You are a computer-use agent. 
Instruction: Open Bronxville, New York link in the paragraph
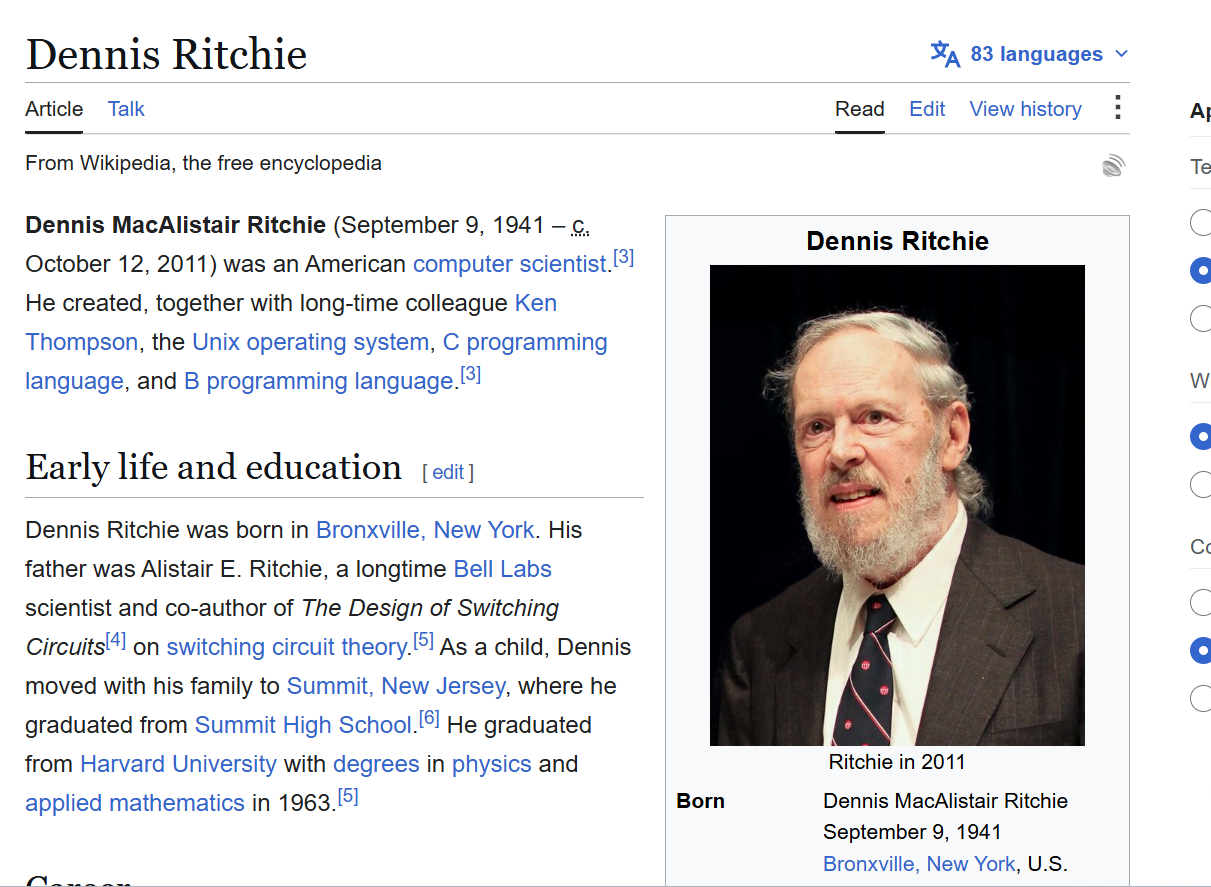point(425,530)
